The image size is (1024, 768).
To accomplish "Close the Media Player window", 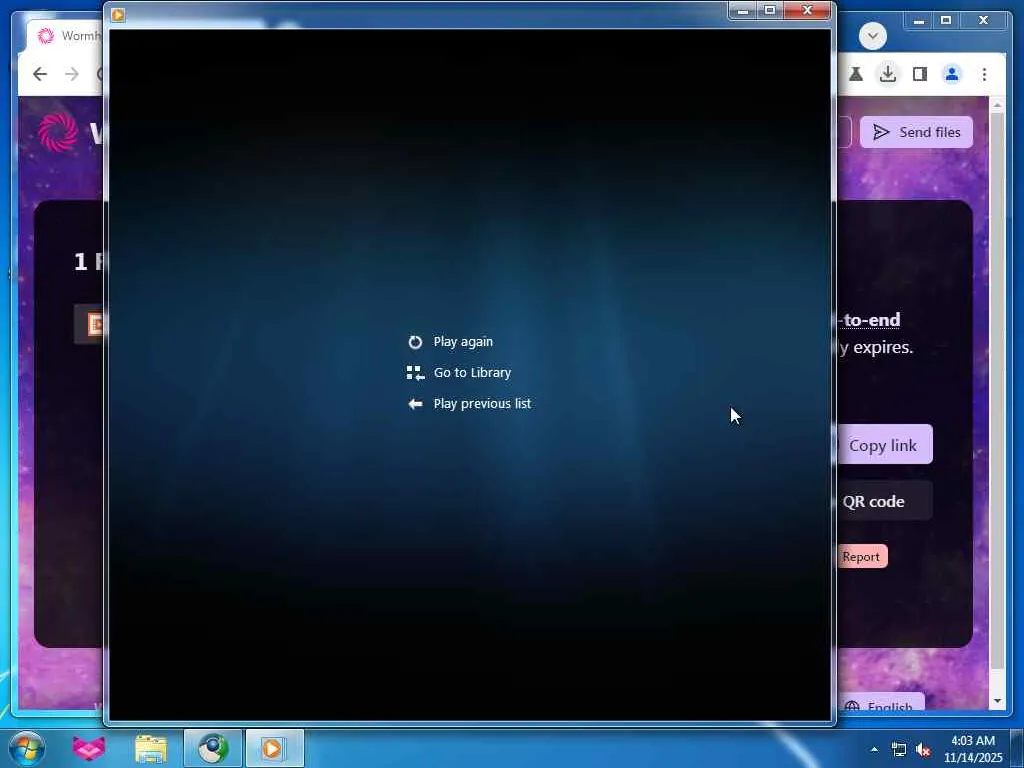I will 807,10.
